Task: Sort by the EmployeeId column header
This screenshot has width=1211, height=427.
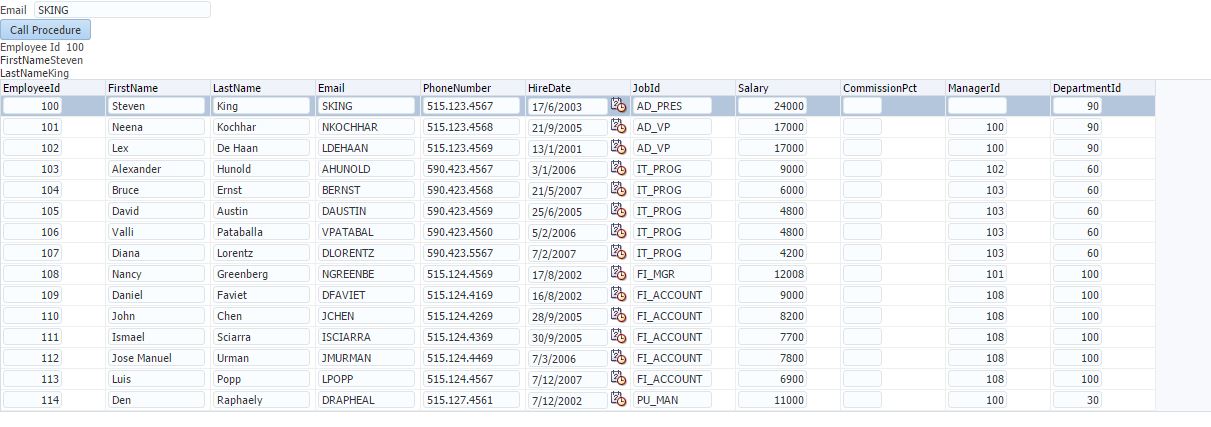Action: [x=52, y=88]
